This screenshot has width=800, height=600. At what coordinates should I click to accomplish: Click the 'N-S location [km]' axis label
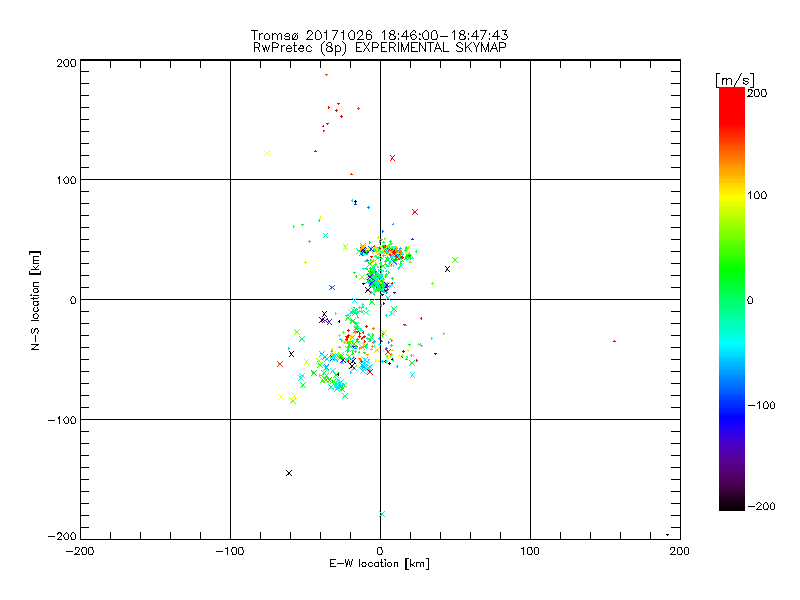[x=35, y=301]
